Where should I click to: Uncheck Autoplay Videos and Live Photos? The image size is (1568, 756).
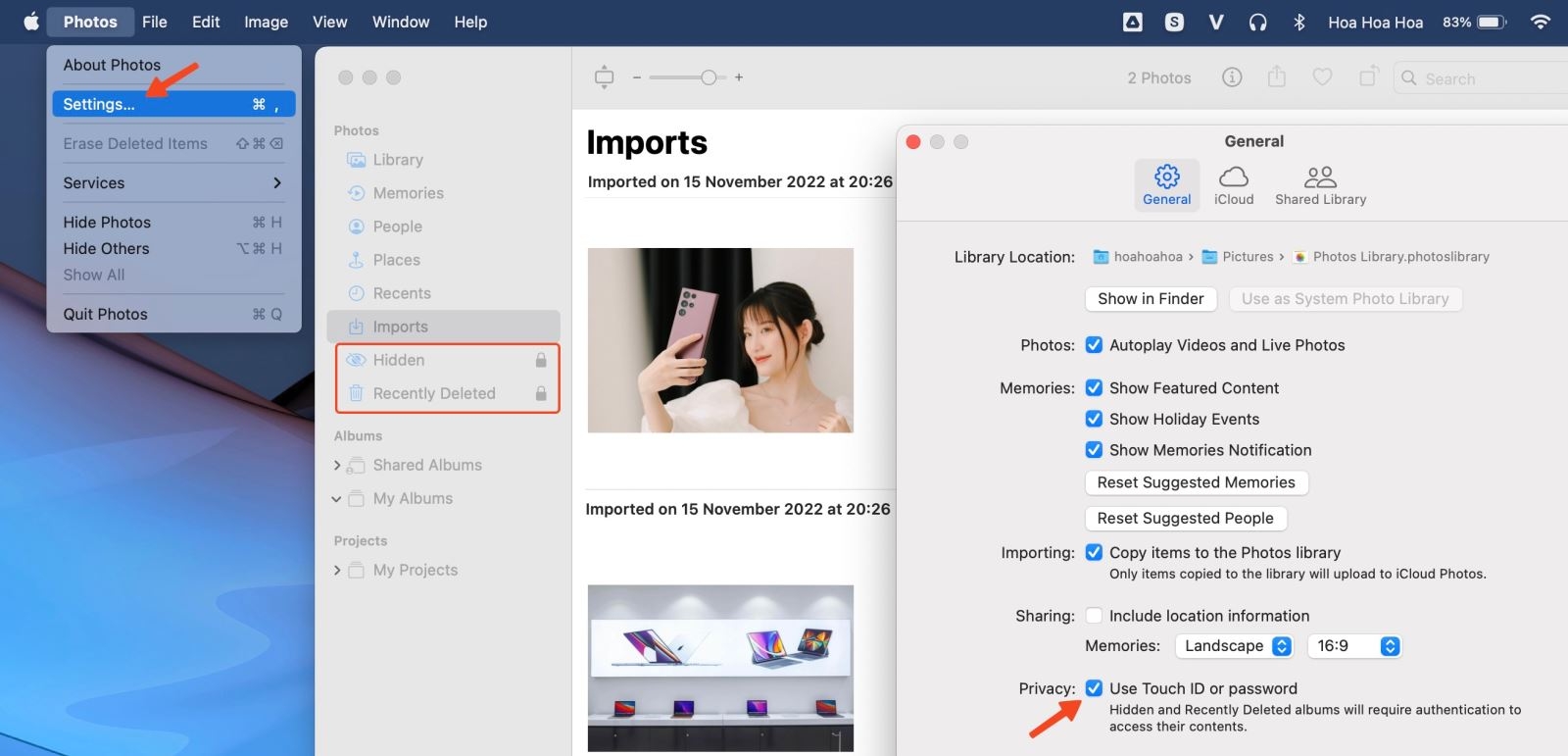[1094, 345]
